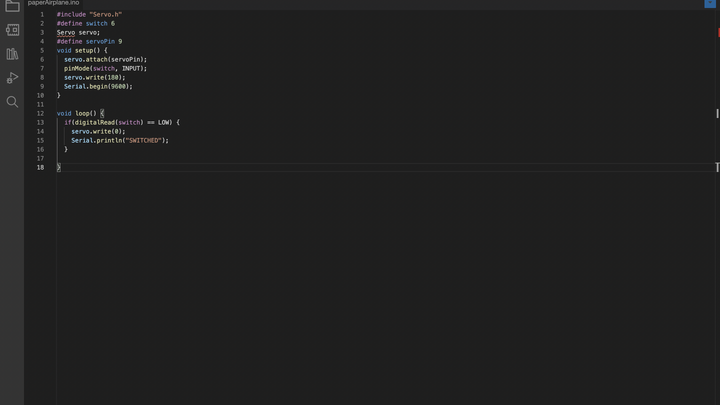This screenshot has width=720, height=405.
Task: Place cursor in servo.attach(servoPin) line
Action: 105,59
